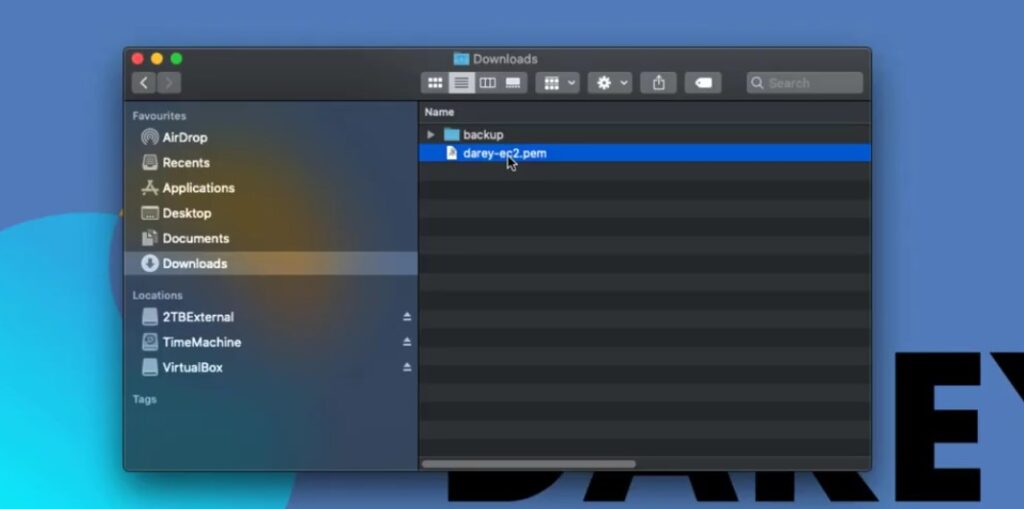The height and width of the screenshot is (509, 1024).
Task: Switch to column view
Action: point(488,83)
